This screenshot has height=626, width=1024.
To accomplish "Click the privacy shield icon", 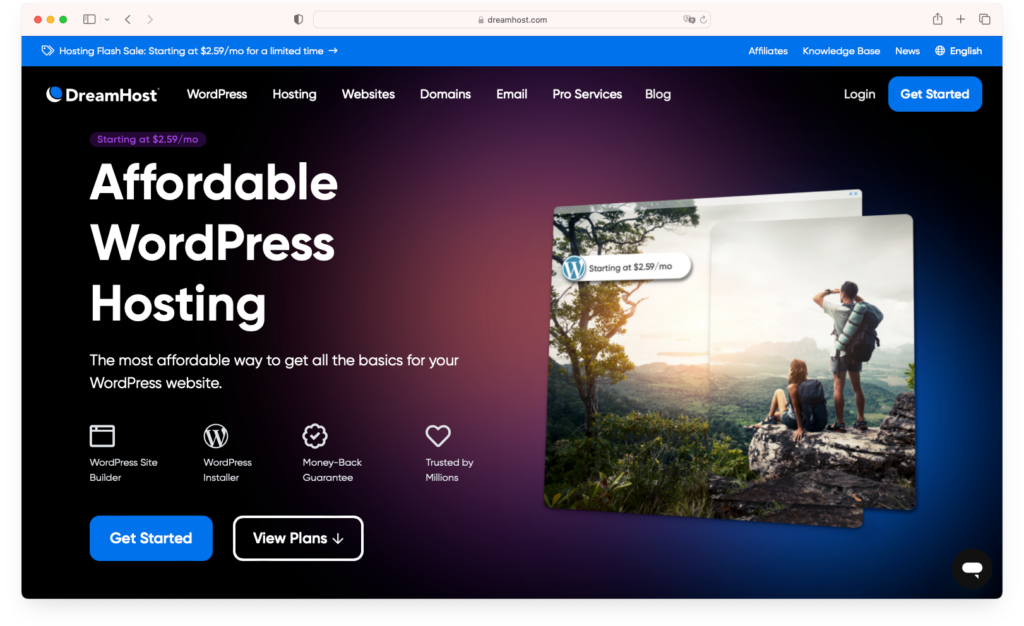I will (x=298, y=20).
